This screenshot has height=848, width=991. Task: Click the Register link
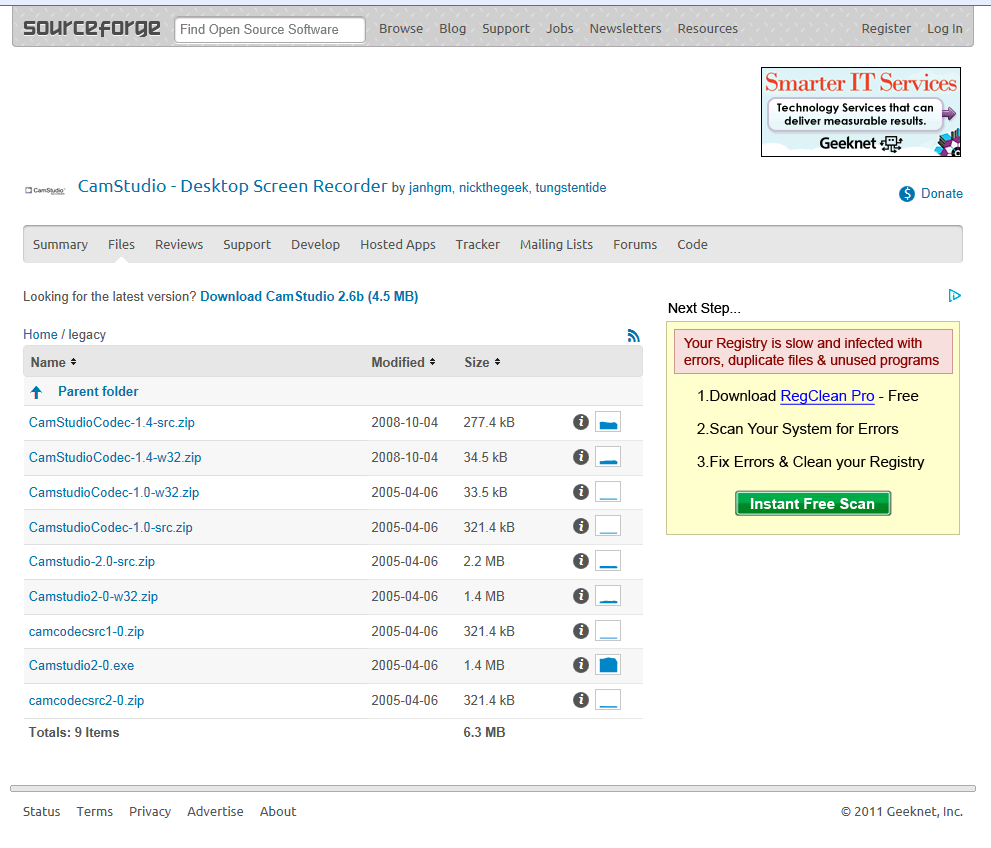click(886, 28)
